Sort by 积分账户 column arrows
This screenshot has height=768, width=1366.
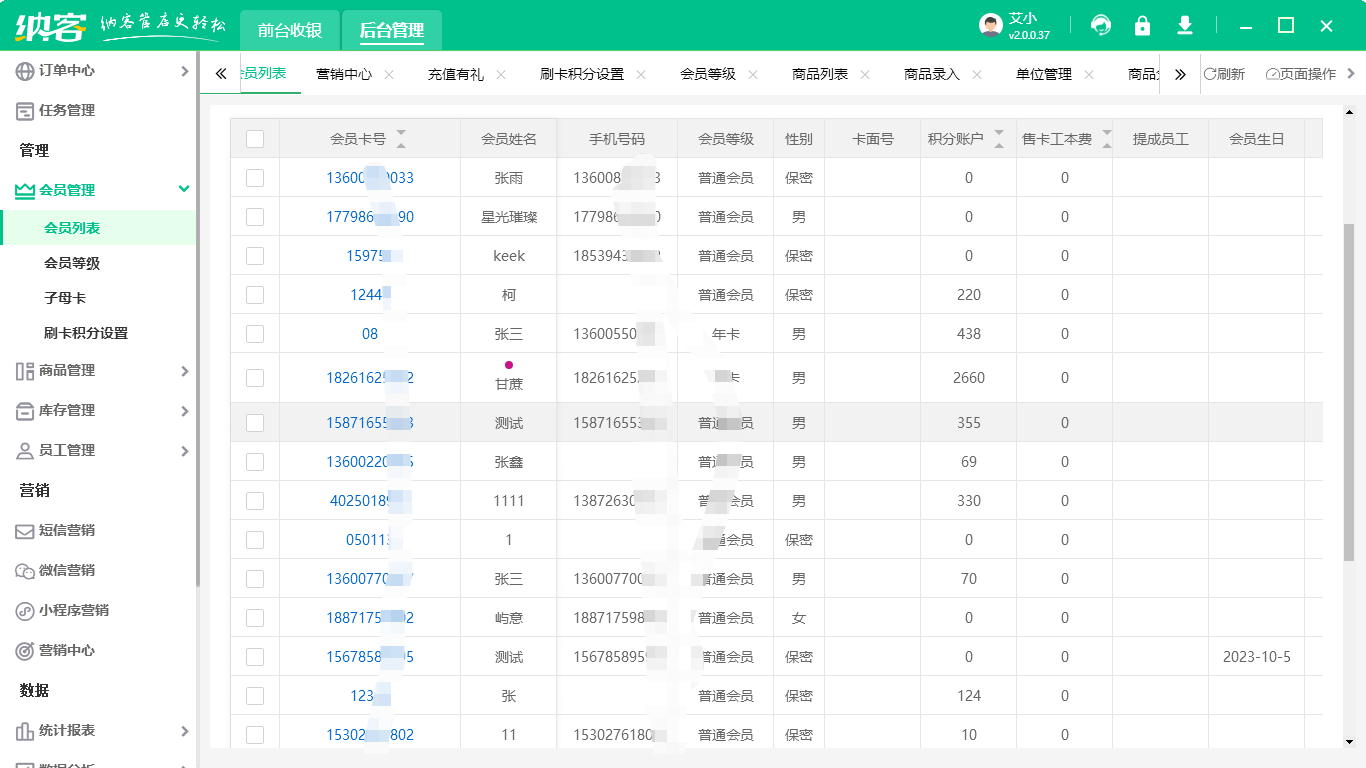tap(999, 139)
